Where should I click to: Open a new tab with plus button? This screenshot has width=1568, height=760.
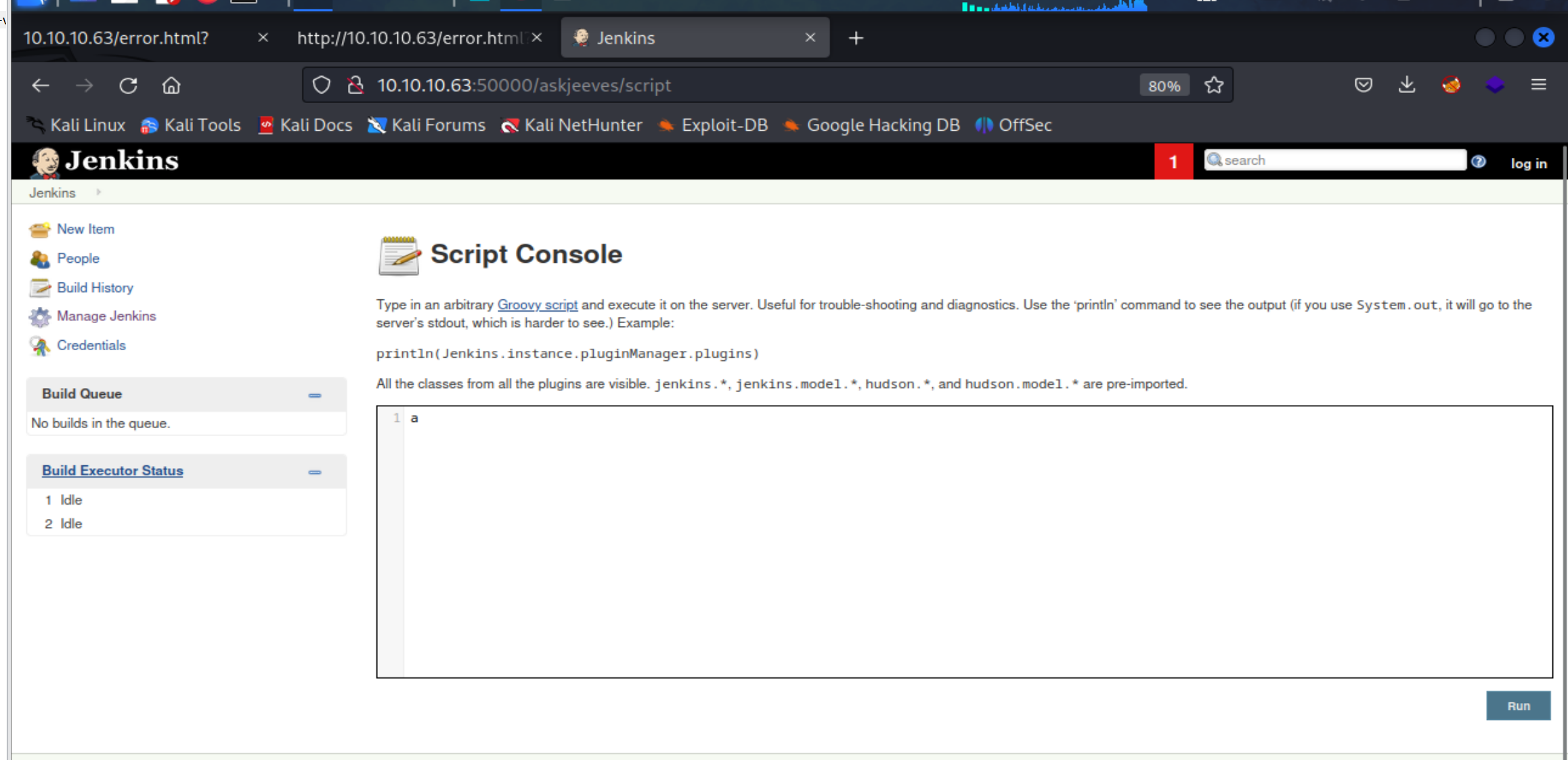click(x=856, y=38)
